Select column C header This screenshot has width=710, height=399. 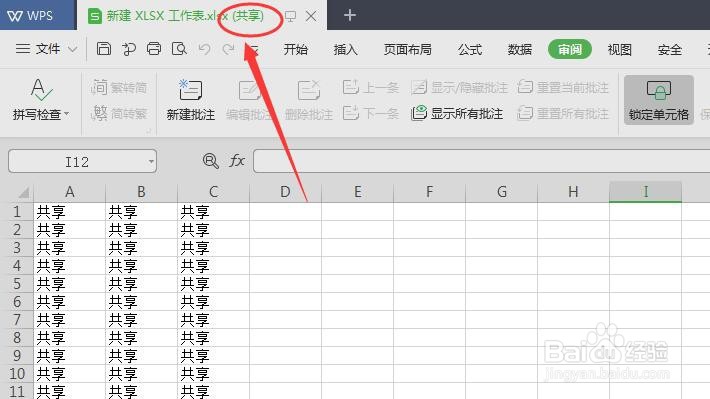tap(213, 192)
